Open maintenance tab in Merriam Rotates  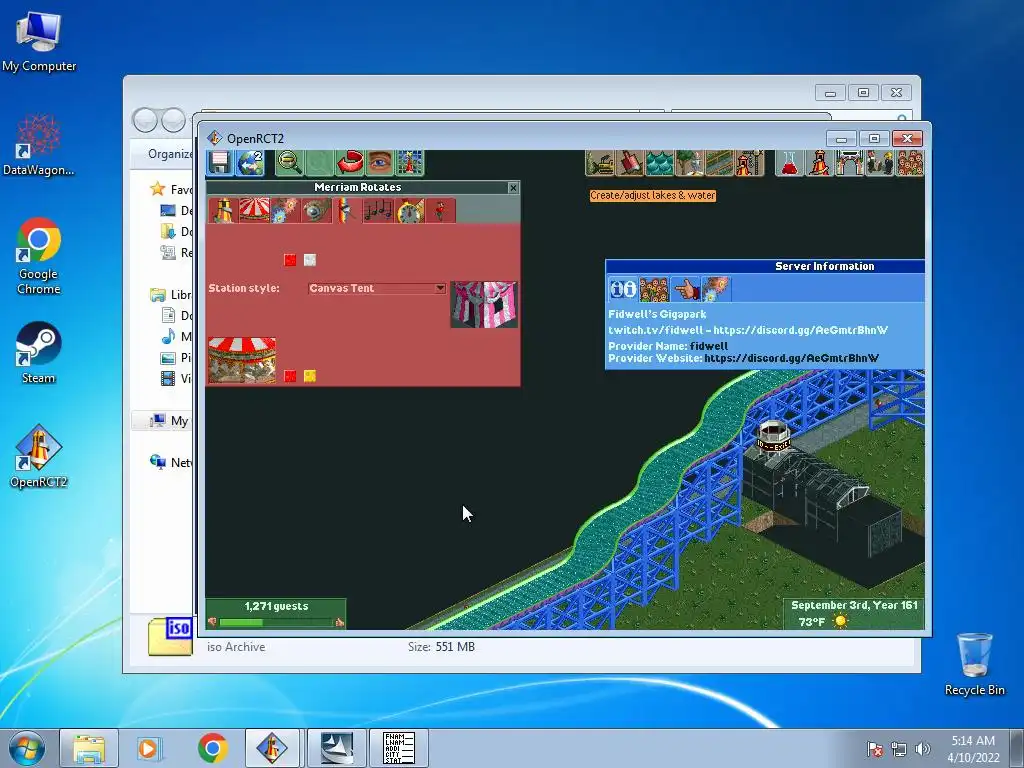click(317, 210)
